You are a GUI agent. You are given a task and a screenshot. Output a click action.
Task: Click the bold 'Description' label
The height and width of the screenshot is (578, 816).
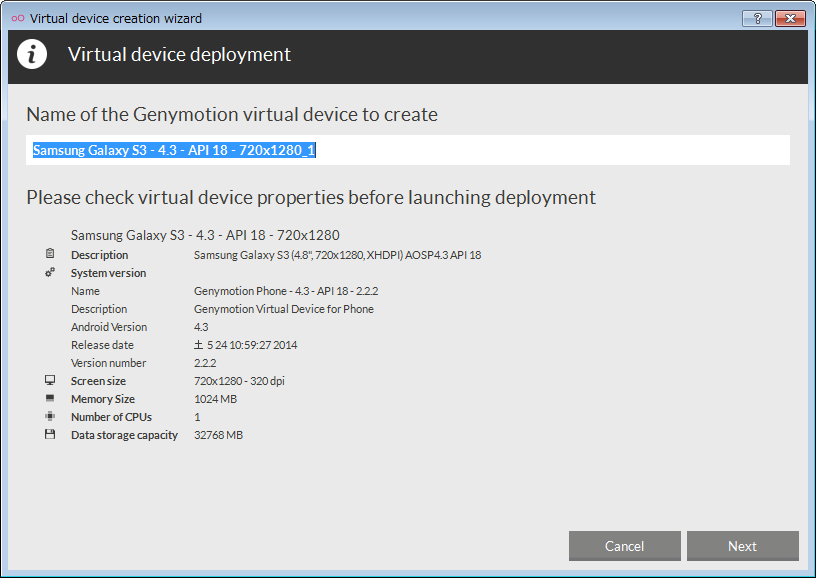[x=99, y=255]
